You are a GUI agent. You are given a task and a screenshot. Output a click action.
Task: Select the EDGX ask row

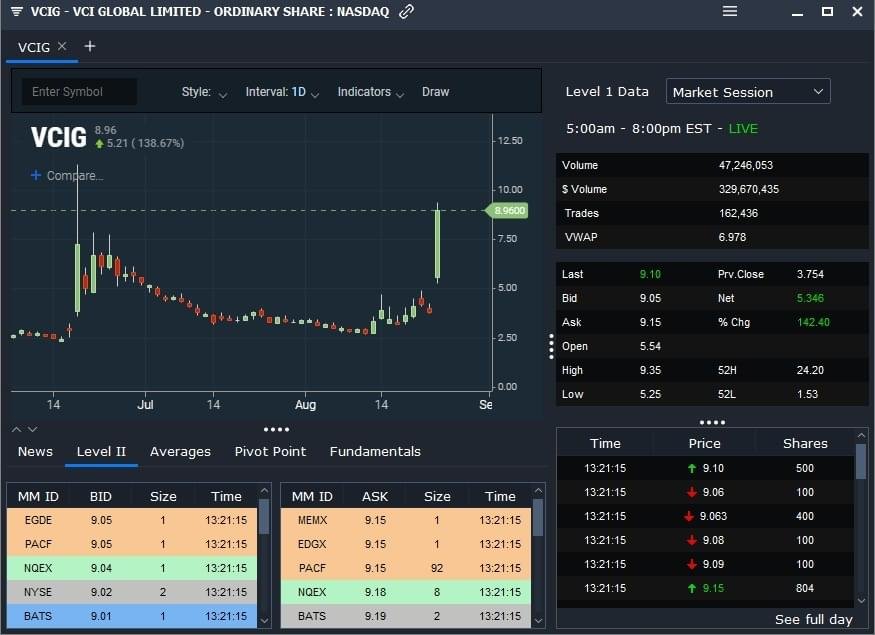[406, 544]
